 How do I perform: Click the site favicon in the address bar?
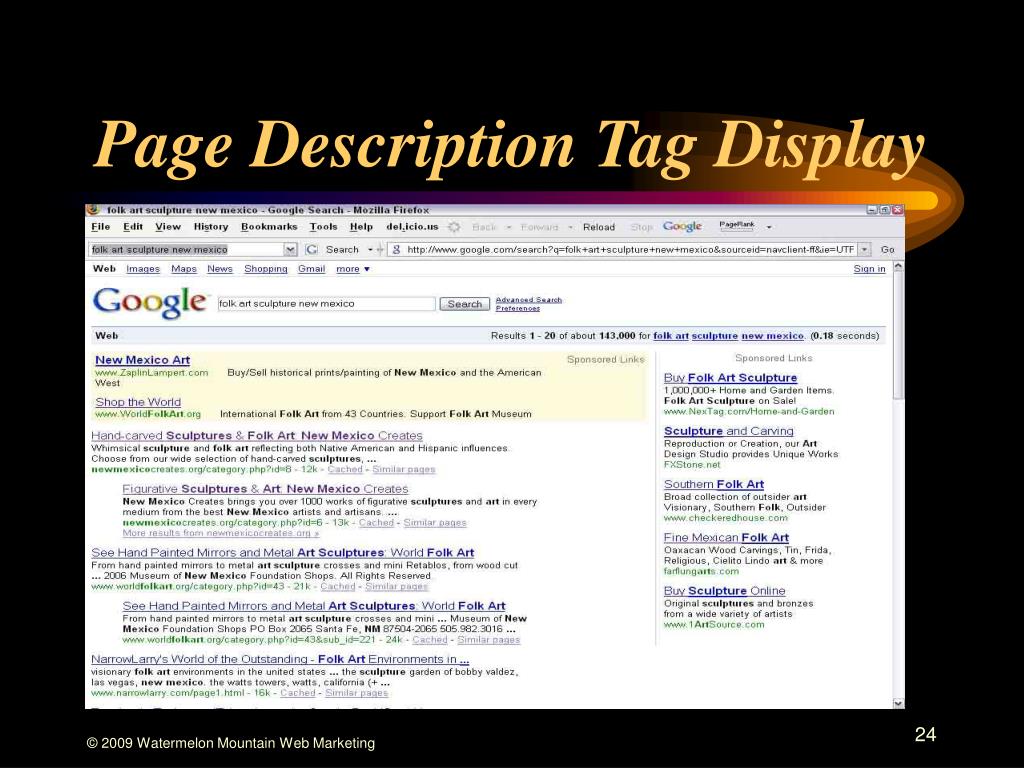(x=396, y=249)
